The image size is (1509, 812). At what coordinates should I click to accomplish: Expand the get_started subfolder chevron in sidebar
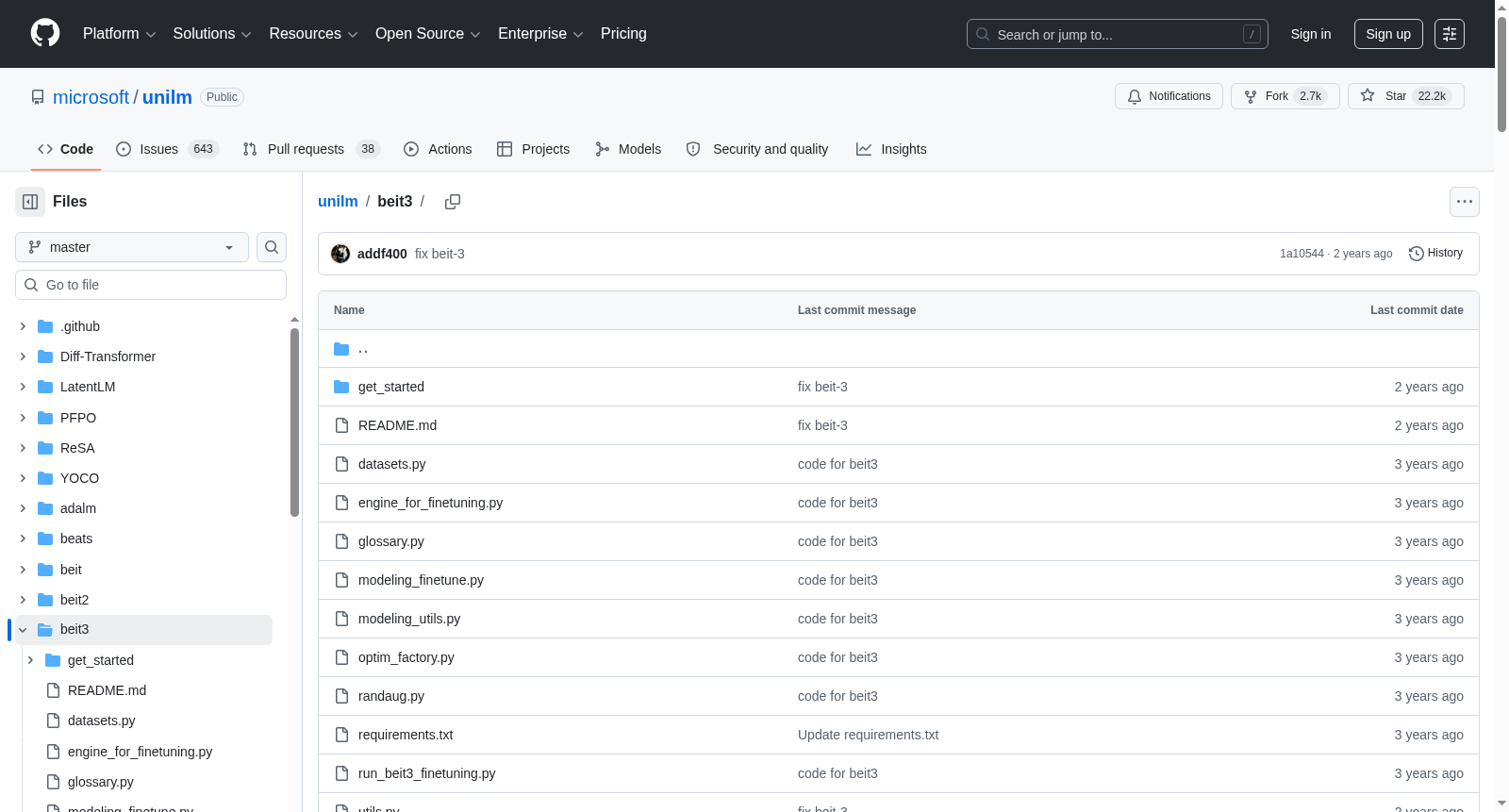pyautogui.click(x=30, y=660)
